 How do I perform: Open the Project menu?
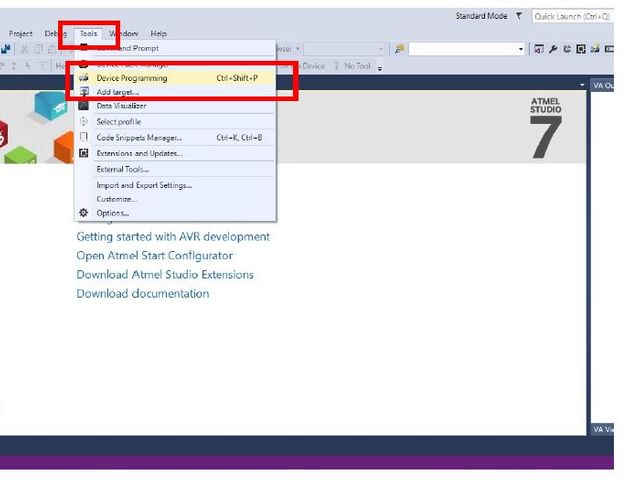click(x=20, y=33)
